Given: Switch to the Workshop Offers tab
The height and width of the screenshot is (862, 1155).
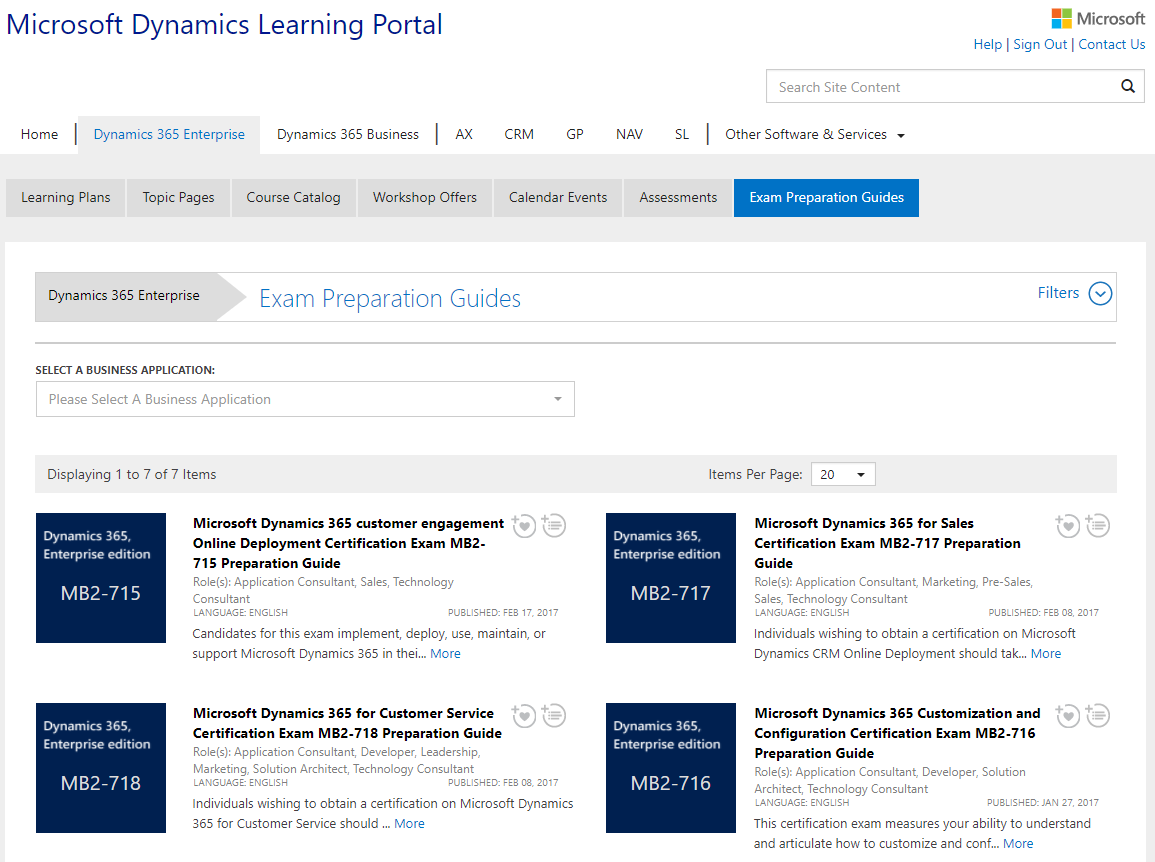Looking at the screenshot, I should pyautogui.click(x=424, y=197).
